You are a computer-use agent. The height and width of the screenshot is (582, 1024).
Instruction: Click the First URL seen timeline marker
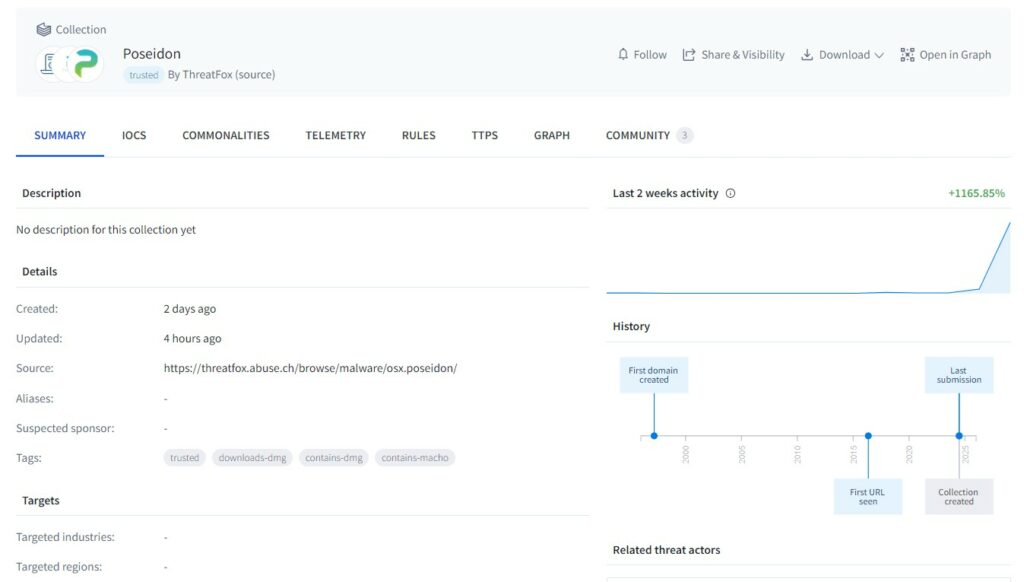pyautogui.click(x=868, y=436)
